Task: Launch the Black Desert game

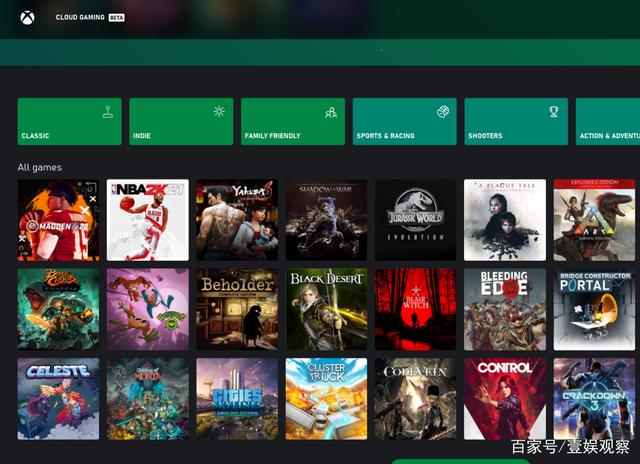Action: coord(326,309)
